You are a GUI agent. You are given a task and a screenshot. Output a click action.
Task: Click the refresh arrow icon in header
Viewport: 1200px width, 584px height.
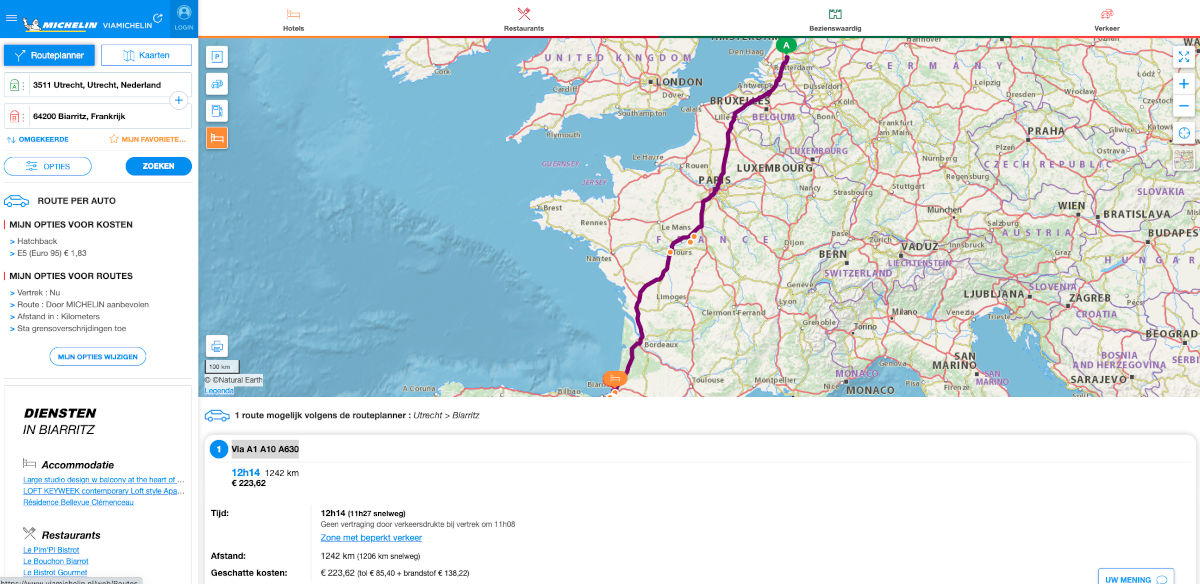tap(158, 18)
